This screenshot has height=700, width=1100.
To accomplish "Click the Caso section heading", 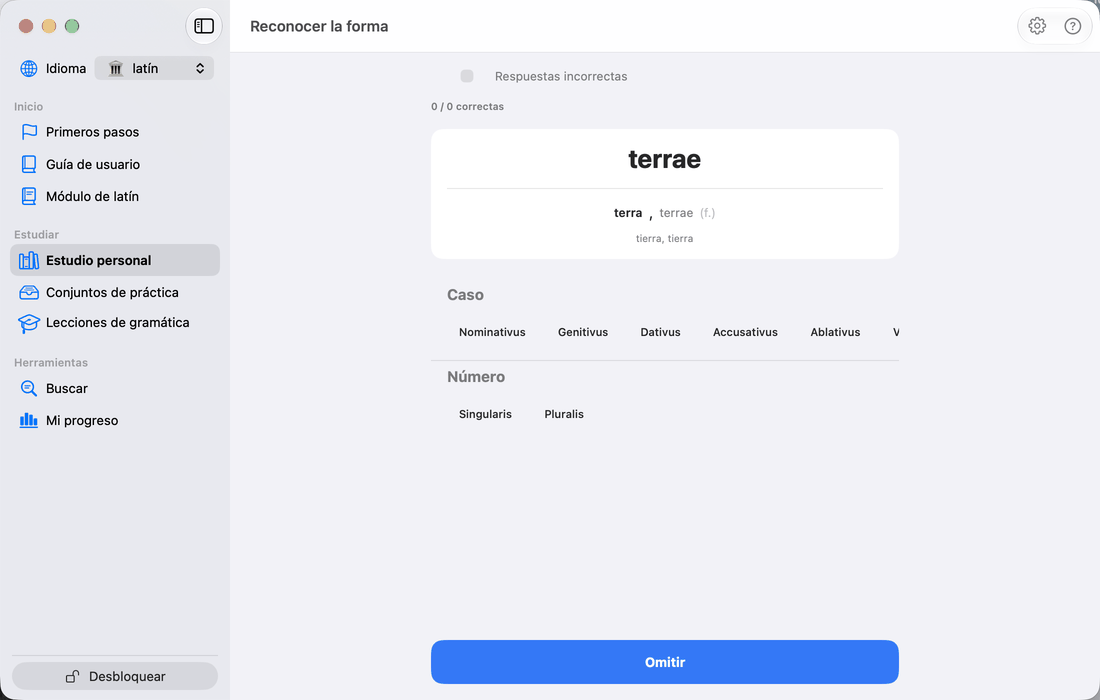I will click(465, 295).
